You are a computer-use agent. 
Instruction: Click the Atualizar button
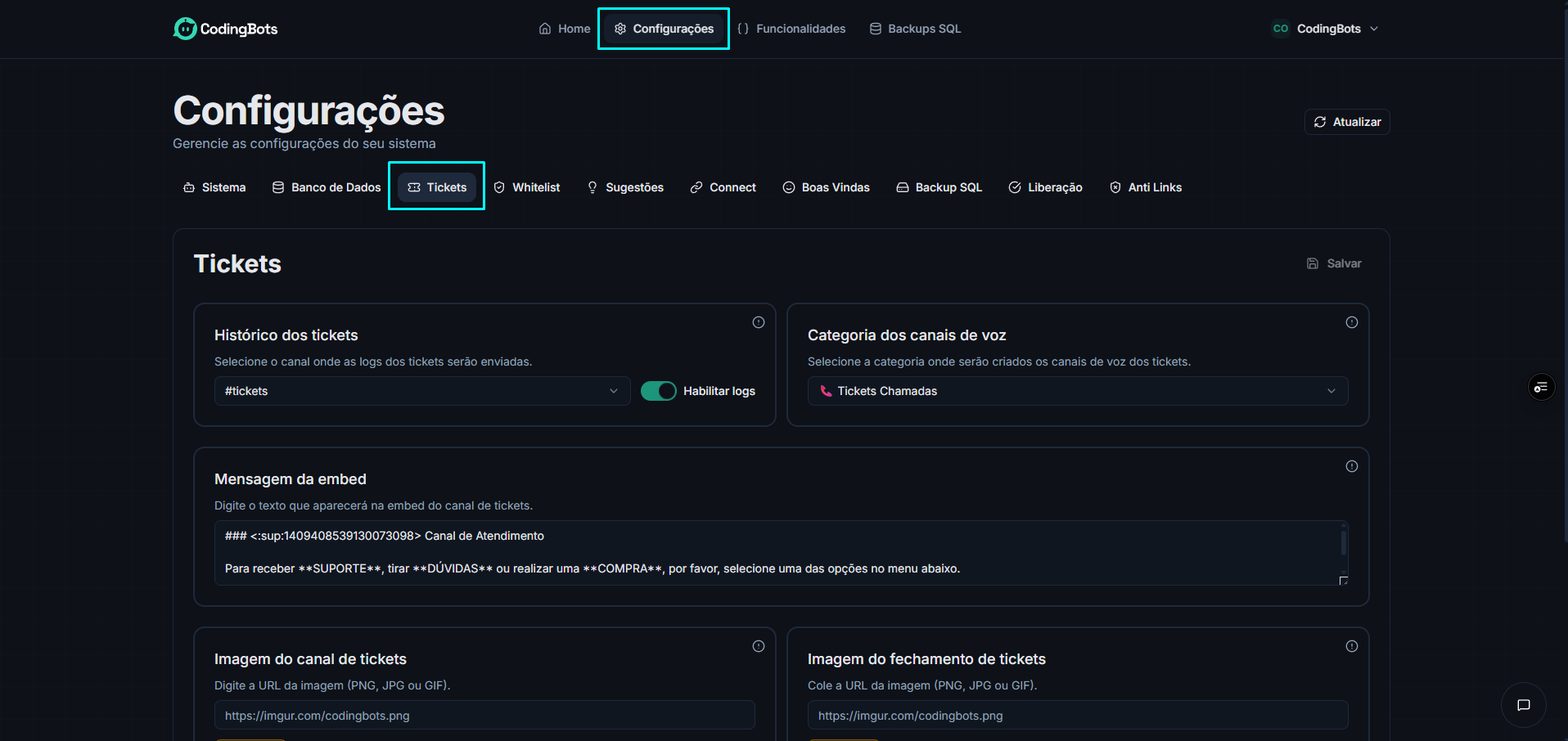1346,121
